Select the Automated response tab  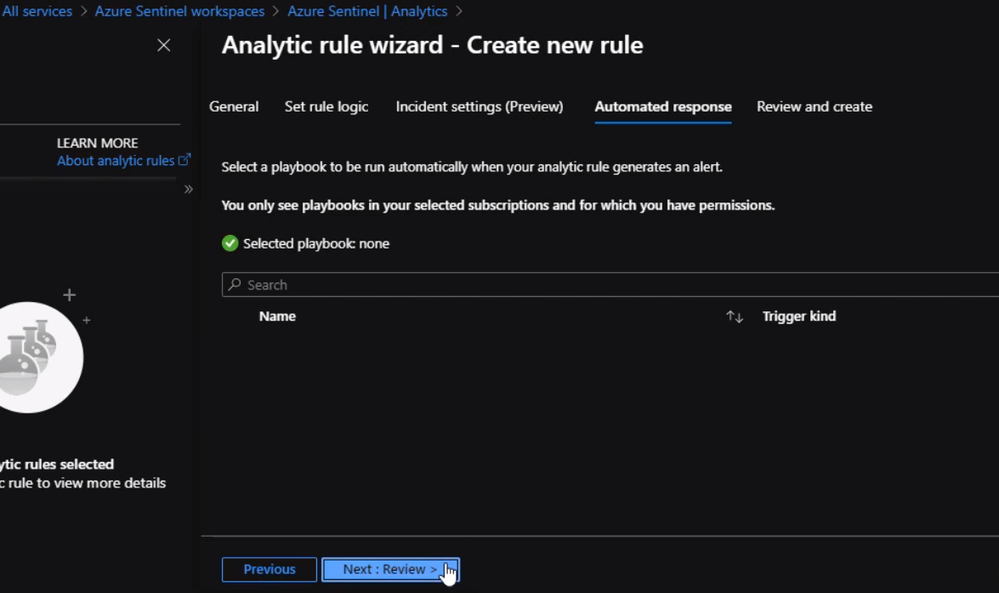663,106
